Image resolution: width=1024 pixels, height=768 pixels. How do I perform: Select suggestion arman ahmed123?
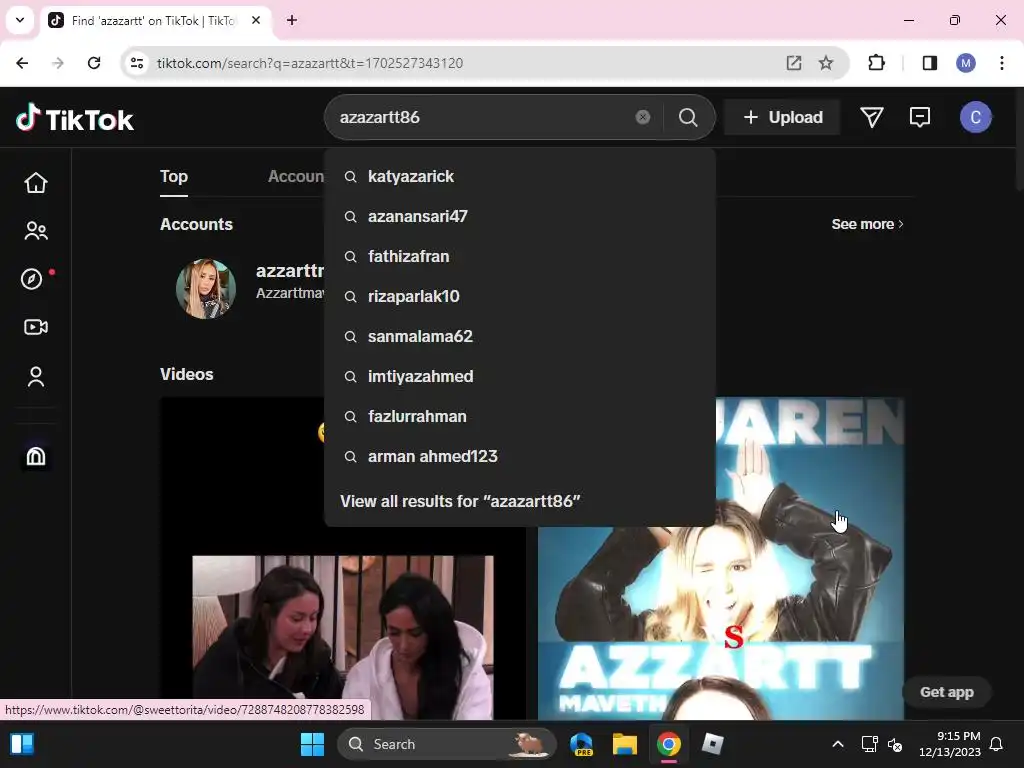(519, 456)
